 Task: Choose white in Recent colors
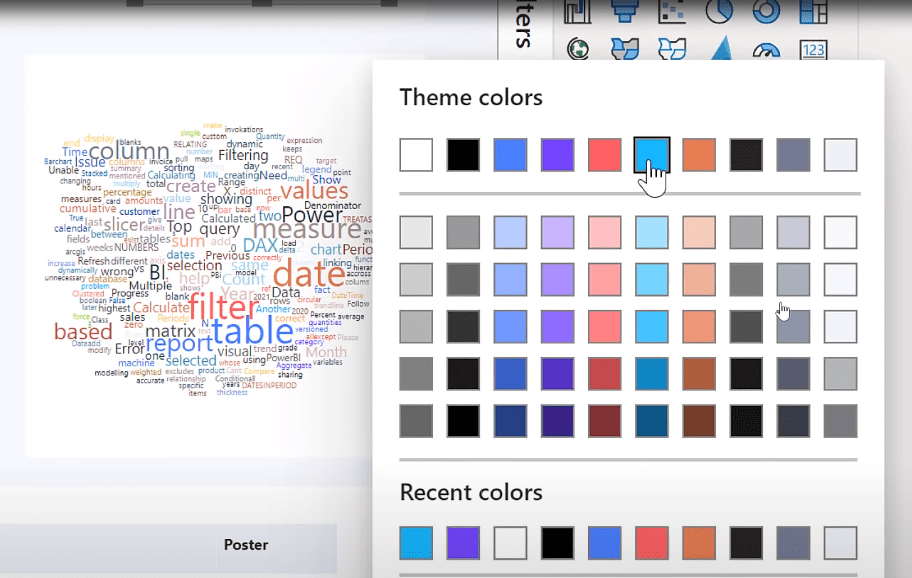coord(510,543)
